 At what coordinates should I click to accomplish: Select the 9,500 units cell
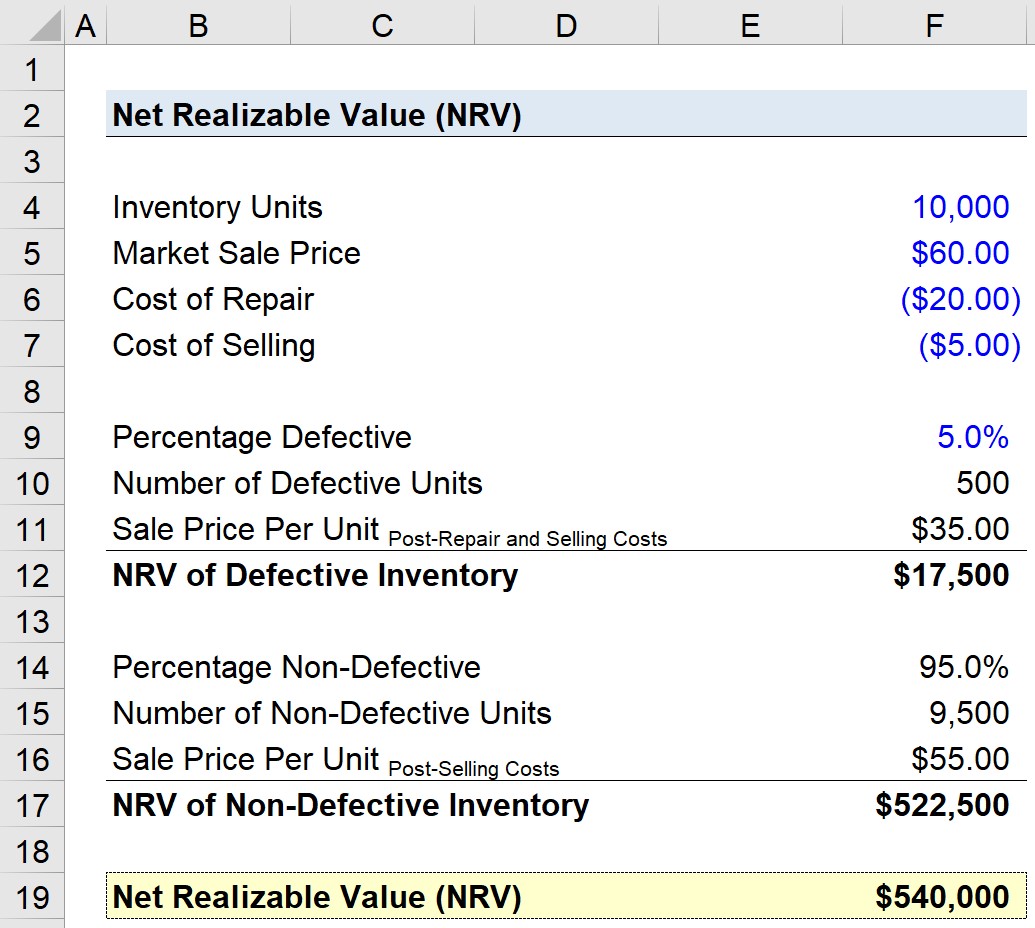tap(969, 713)
